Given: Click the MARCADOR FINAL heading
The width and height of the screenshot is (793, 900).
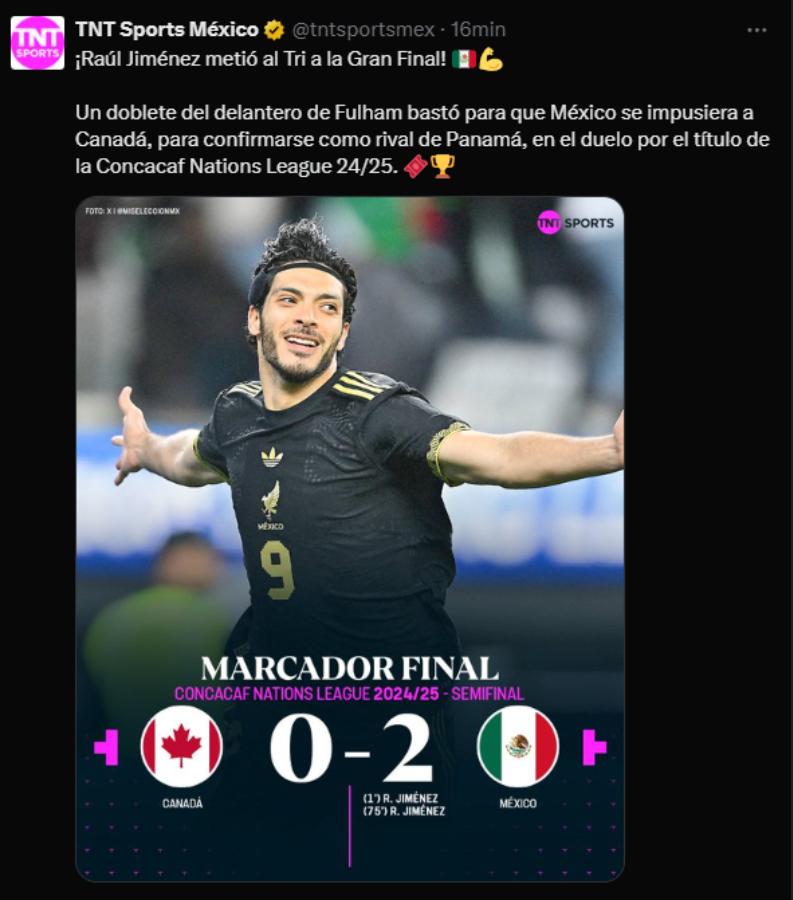Looking at the screenshot, I should click(x=350, y=669).
